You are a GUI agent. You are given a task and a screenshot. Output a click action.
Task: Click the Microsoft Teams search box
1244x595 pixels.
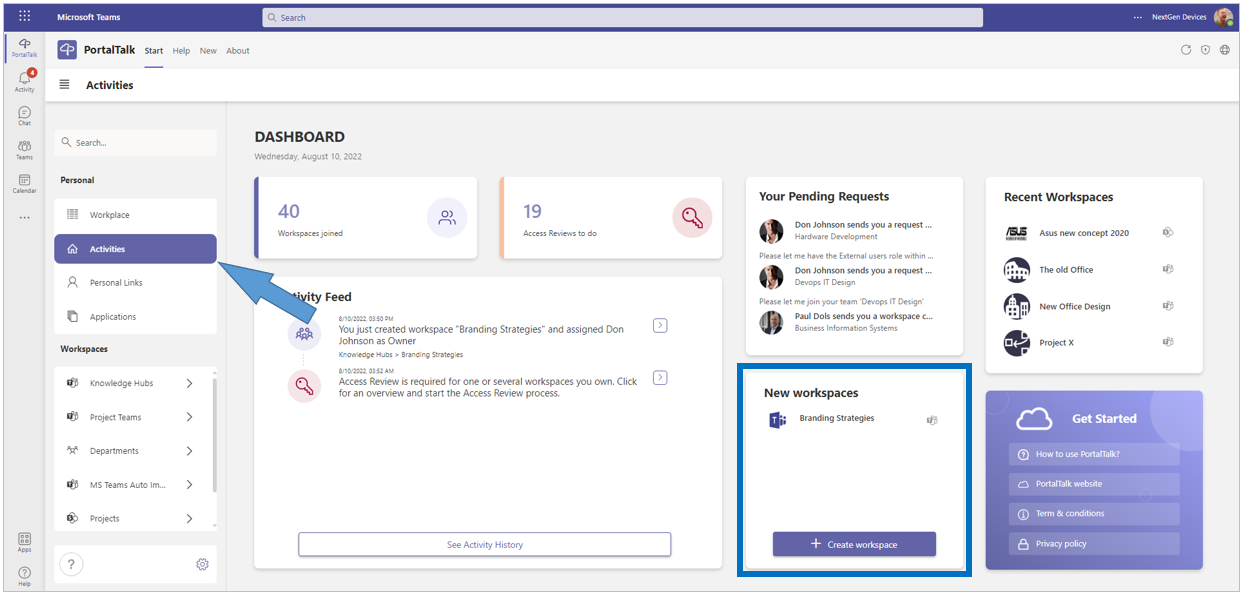coord(622,17)
